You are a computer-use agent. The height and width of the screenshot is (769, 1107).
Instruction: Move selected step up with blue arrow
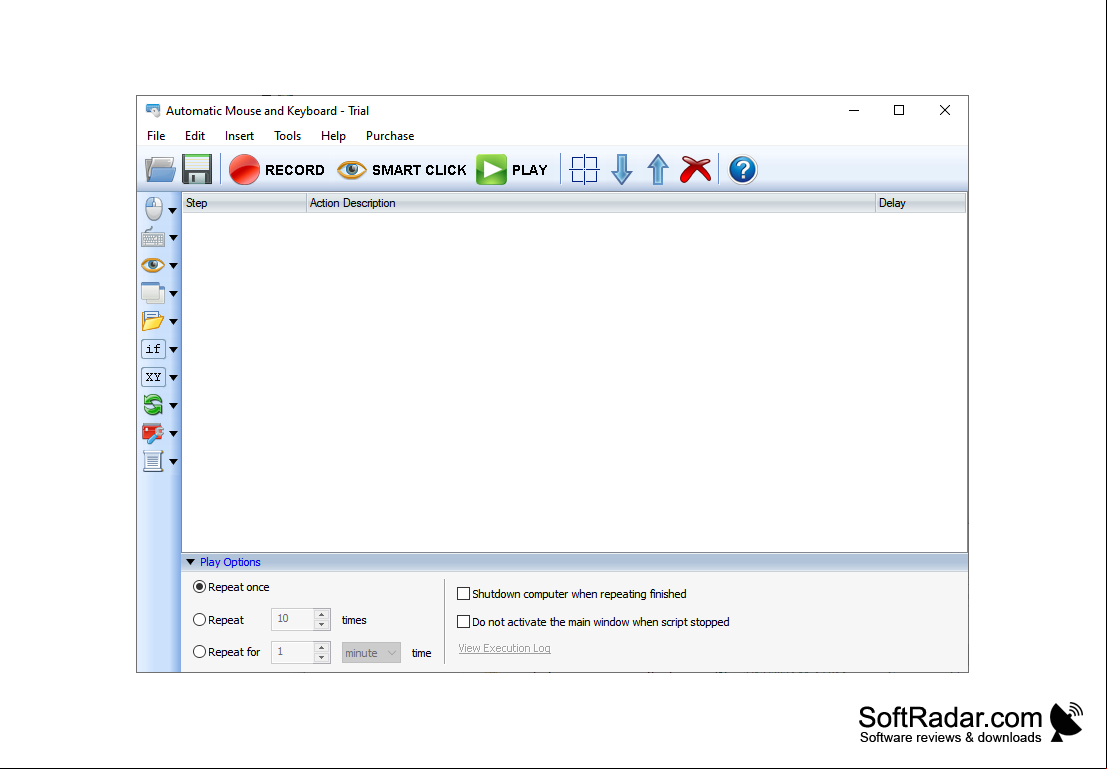coord(658,170)
